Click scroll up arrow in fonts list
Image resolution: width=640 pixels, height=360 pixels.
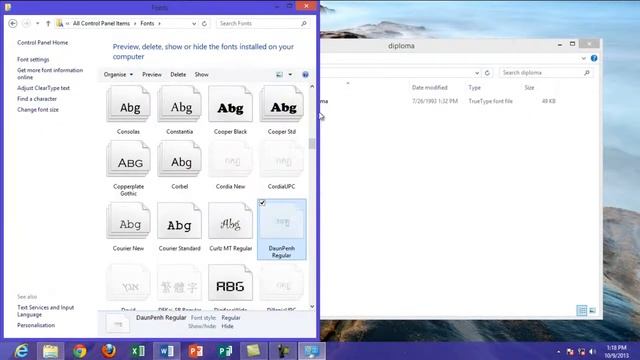click(x=312, y=87)
